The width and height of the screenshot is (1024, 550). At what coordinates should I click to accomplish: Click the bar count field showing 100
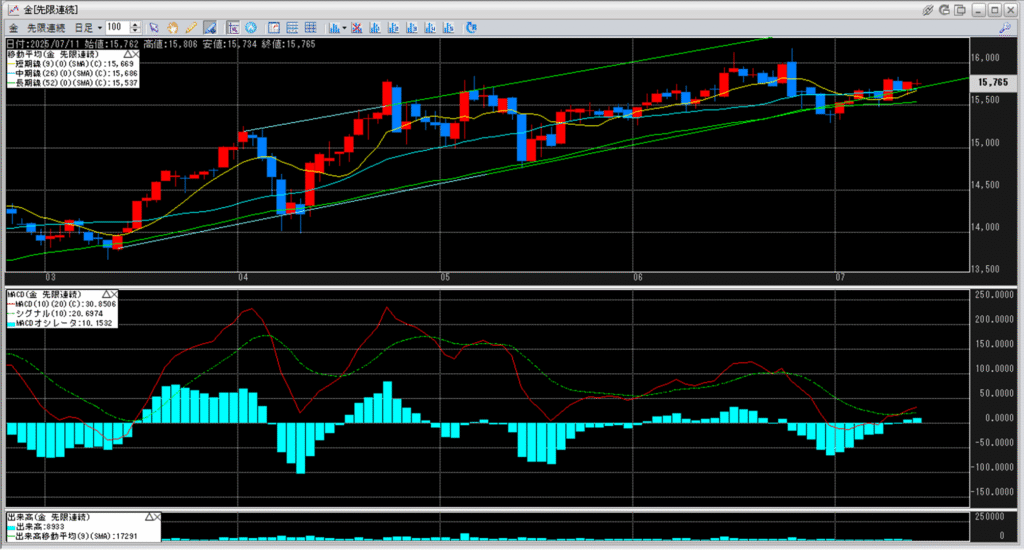point(117,27)
